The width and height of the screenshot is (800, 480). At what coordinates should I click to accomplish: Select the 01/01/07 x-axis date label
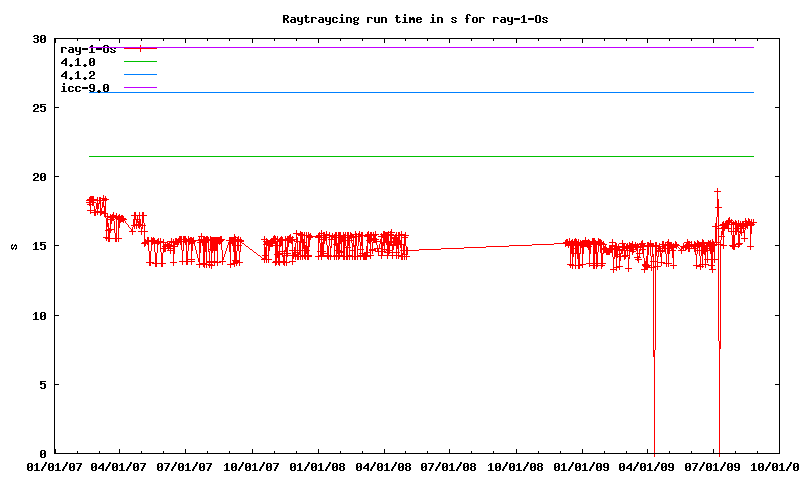point(54,466)
